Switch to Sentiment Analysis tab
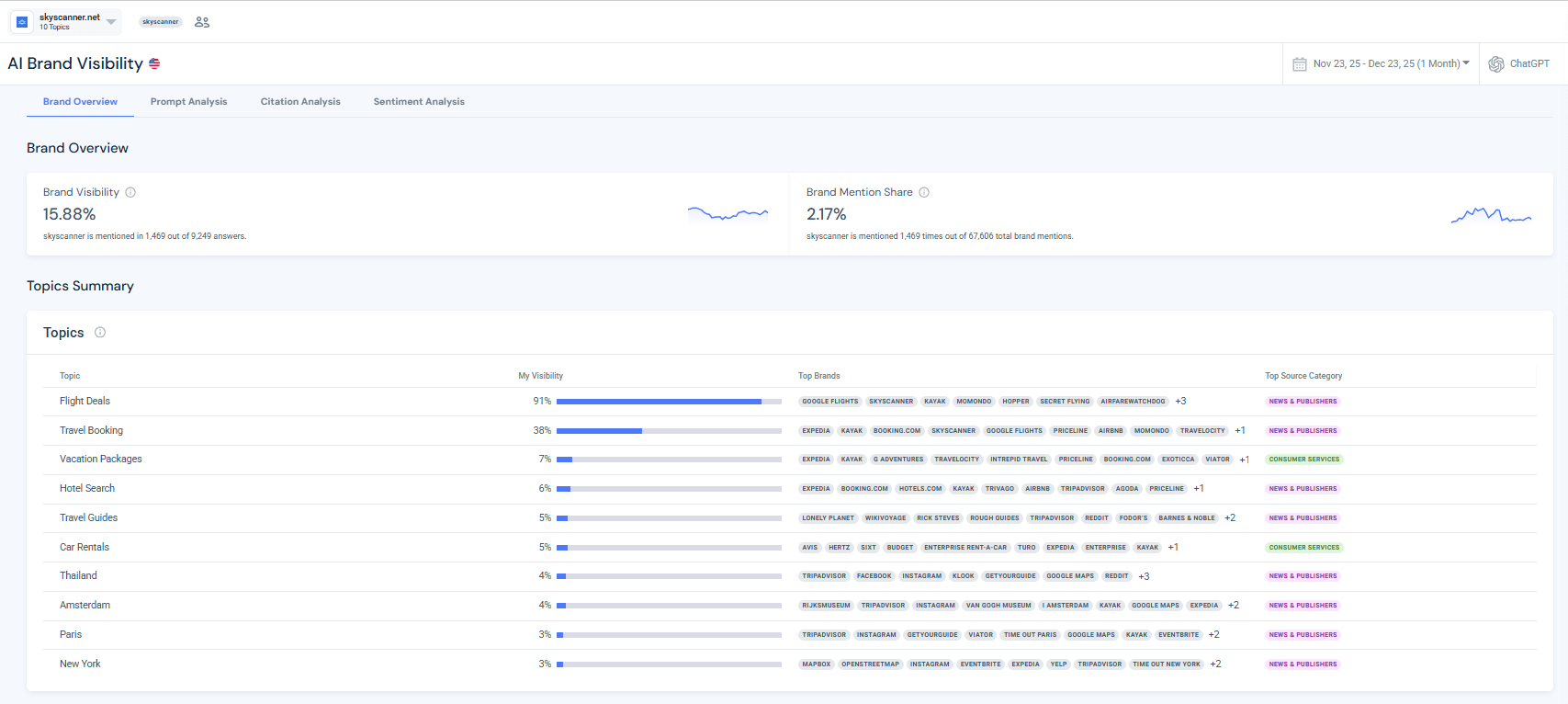Image resolution: width=1568 pixels, height=704 pixels. click(x=419, y=102)
